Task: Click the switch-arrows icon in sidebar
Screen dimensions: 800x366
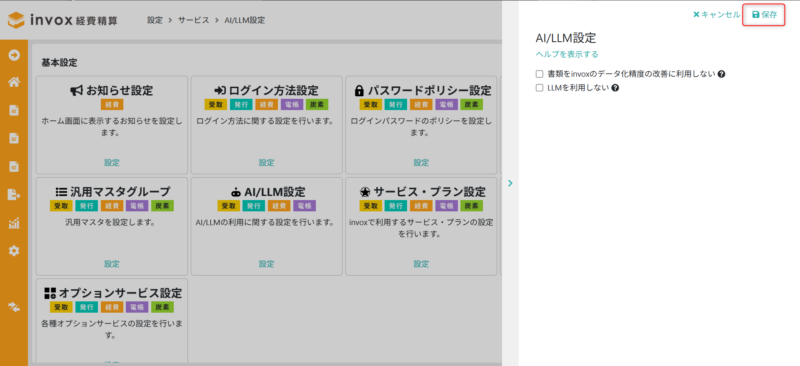Action: [14, 306]
